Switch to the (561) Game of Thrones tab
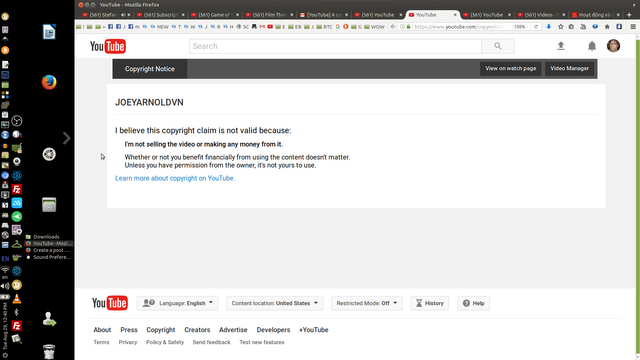Image resolution: width=640 pixels, height=360 pixels. [215, 15]
